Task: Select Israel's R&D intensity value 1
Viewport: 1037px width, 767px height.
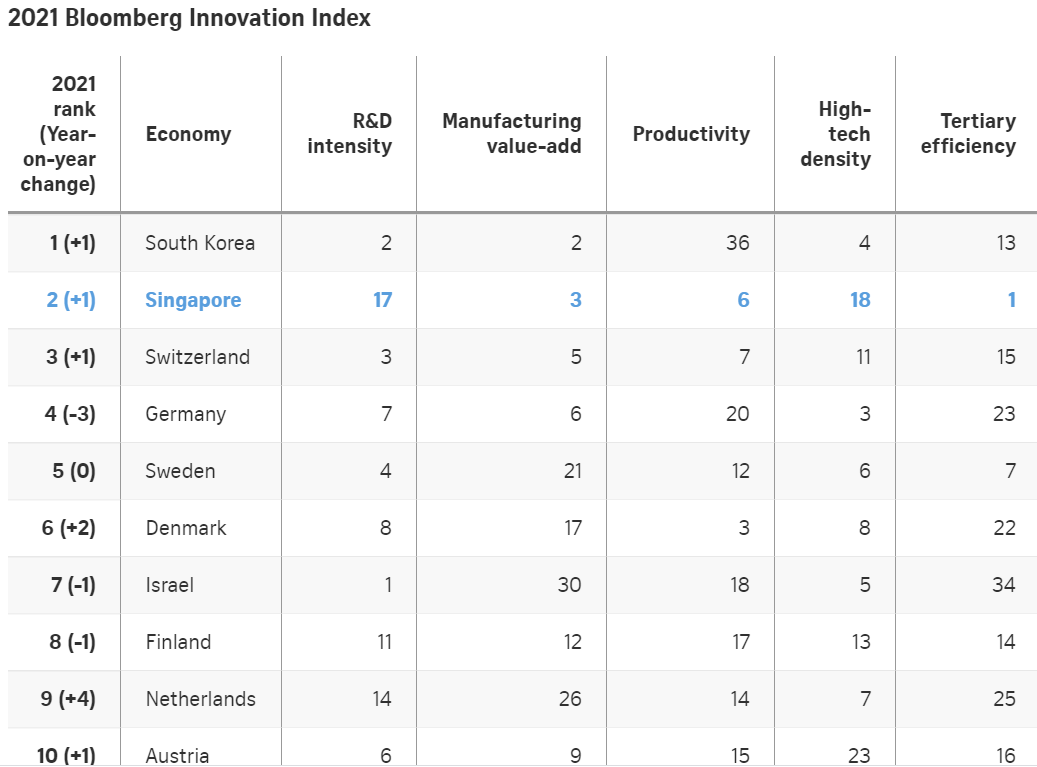Action: [387, 585]
